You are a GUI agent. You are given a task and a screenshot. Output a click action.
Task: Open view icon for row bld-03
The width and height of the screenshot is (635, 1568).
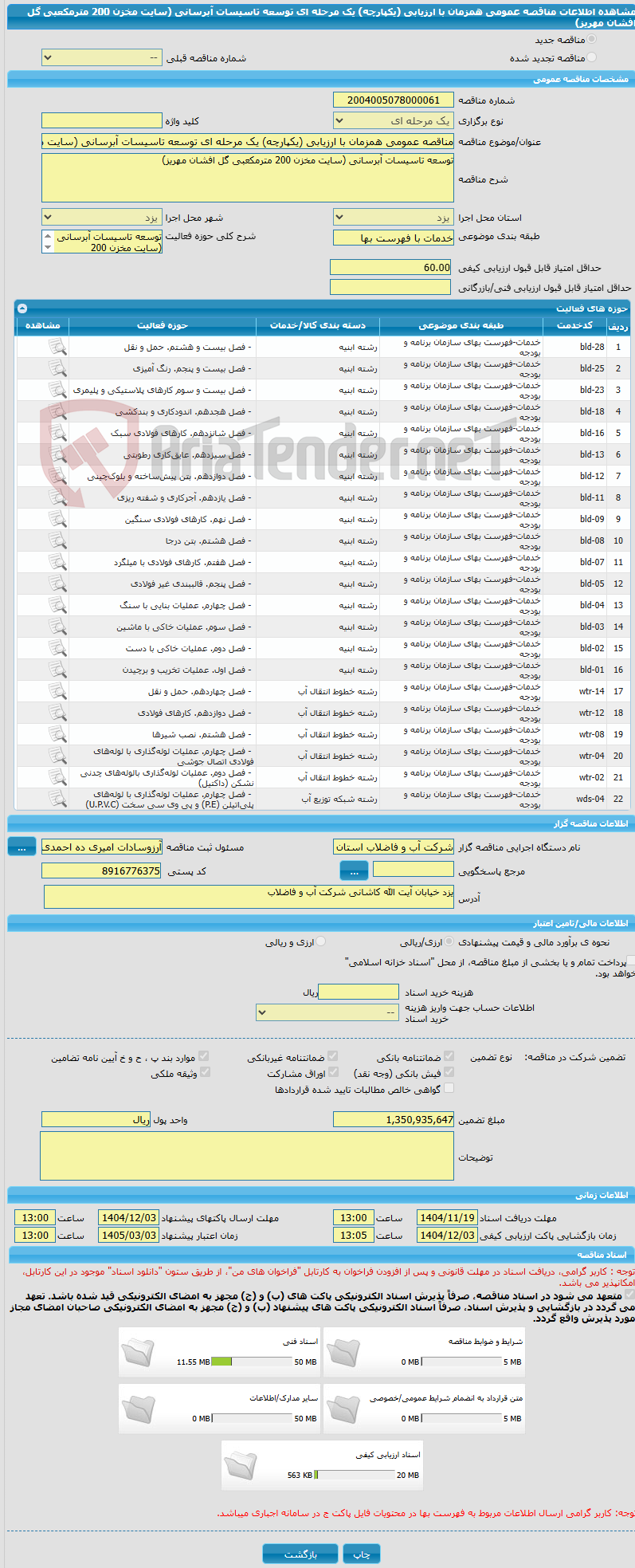(57, 627)
